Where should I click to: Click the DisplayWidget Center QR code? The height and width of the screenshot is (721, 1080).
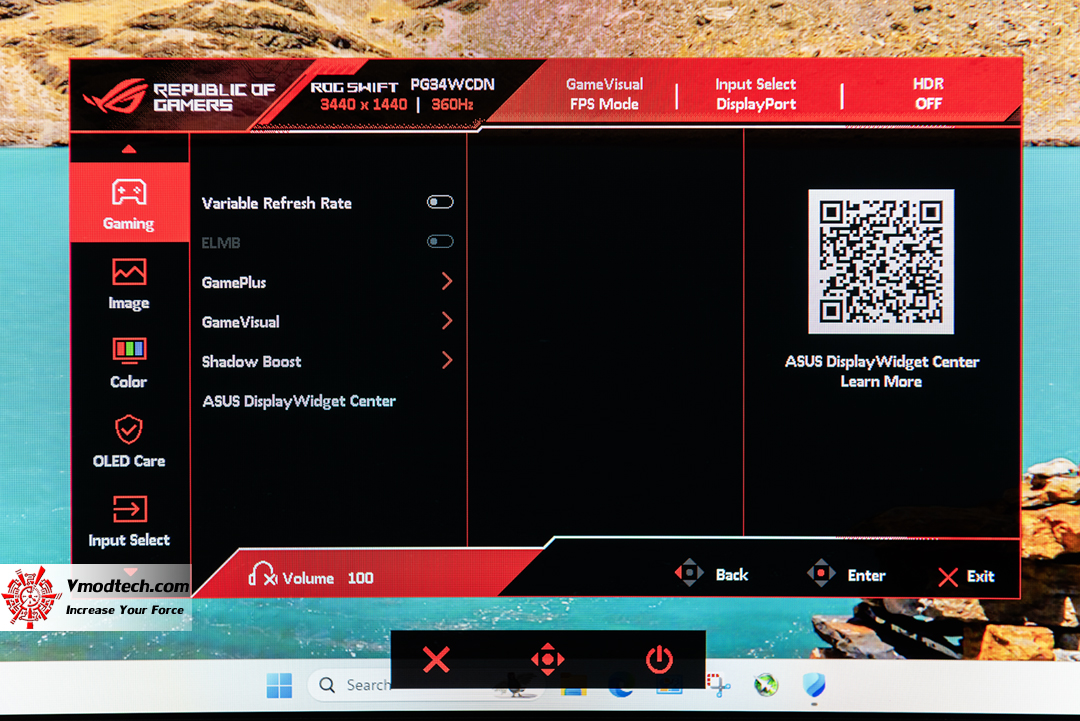pyautogui.click(x=881, y=262)
